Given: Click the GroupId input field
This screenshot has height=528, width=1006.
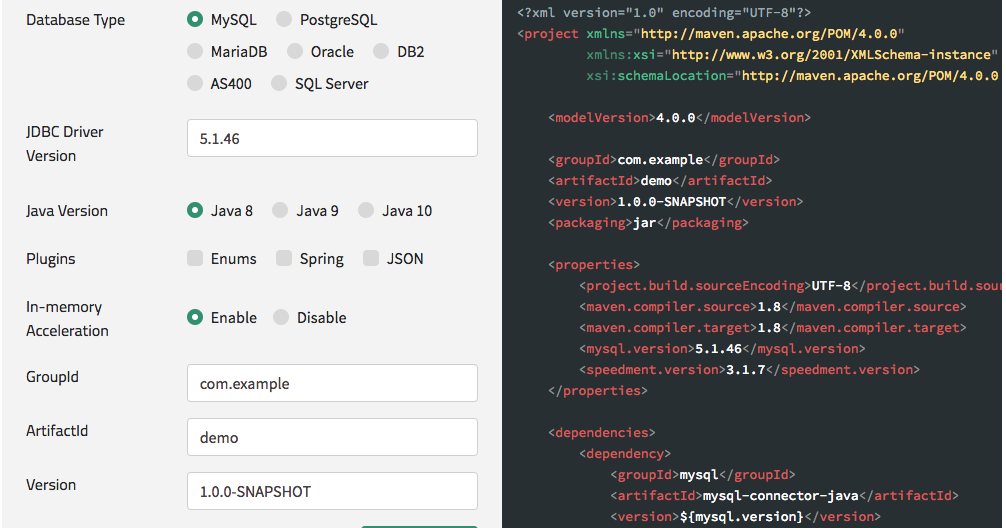Looking at the screenshot, I should [x=332, y=383].
